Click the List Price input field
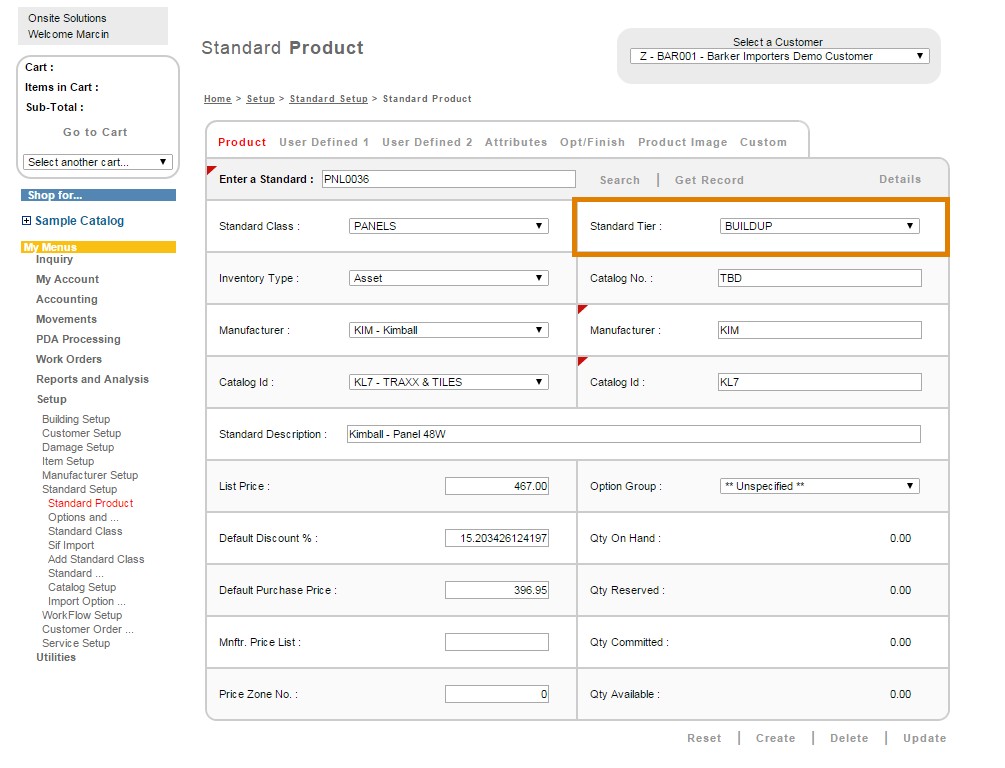Image resolution: width=1005 pixels, height=768 pixels. [496, 486]
